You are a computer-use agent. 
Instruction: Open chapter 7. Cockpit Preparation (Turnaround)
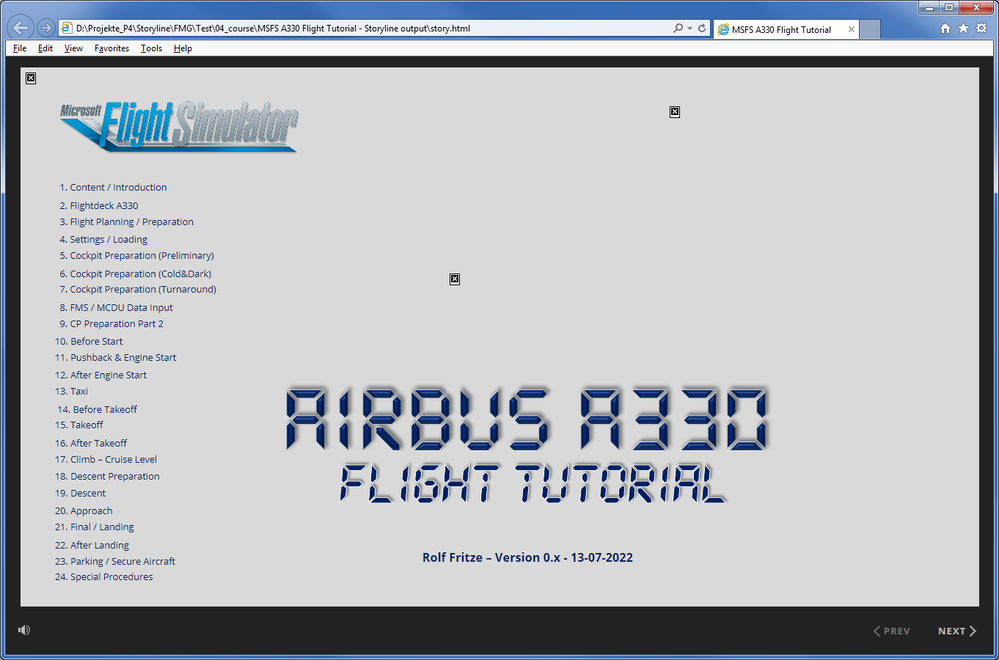click(x=138, y=289)
